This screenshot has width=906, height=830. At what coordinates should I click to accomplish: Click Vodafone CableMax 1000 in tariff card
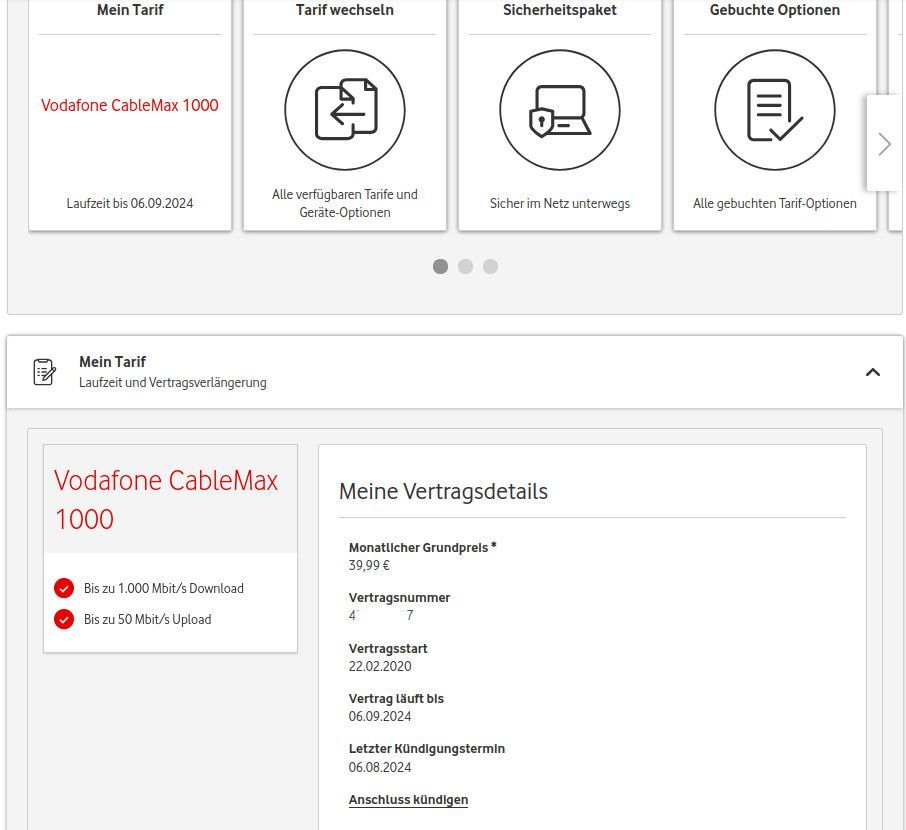(130, 105)
